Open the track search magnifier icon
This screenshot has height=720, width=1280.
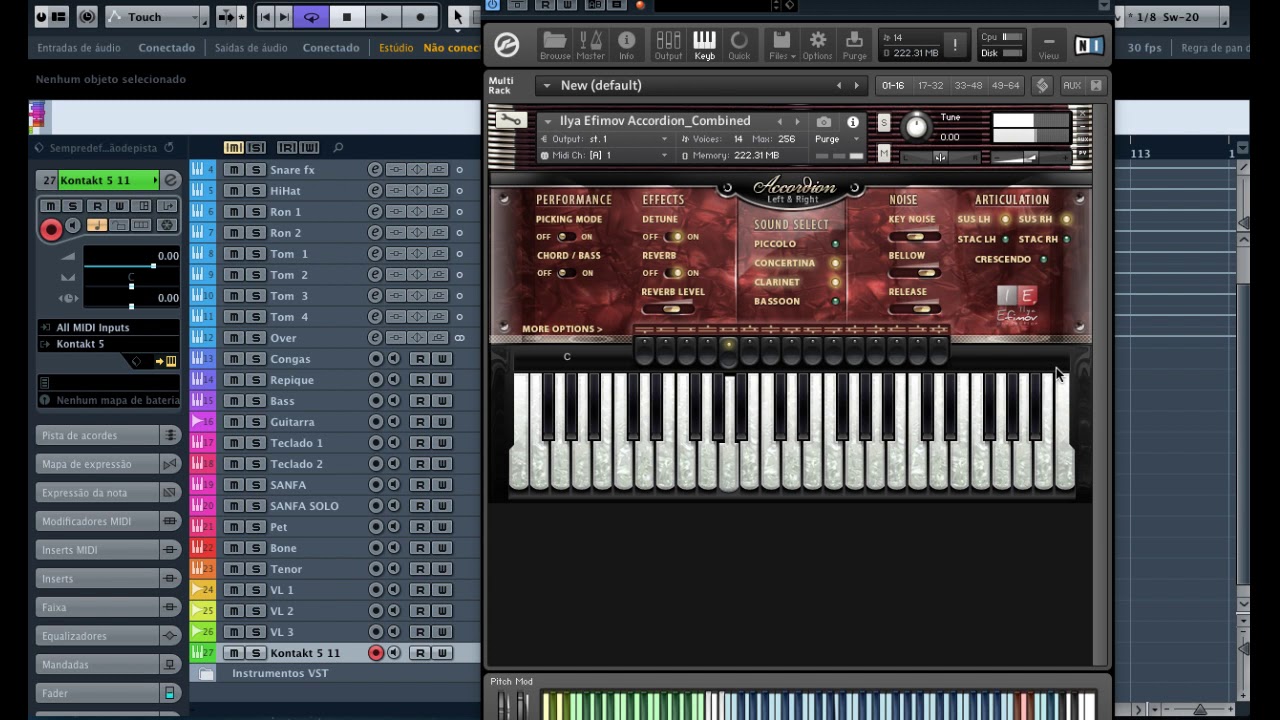click(x=338, y=148)
